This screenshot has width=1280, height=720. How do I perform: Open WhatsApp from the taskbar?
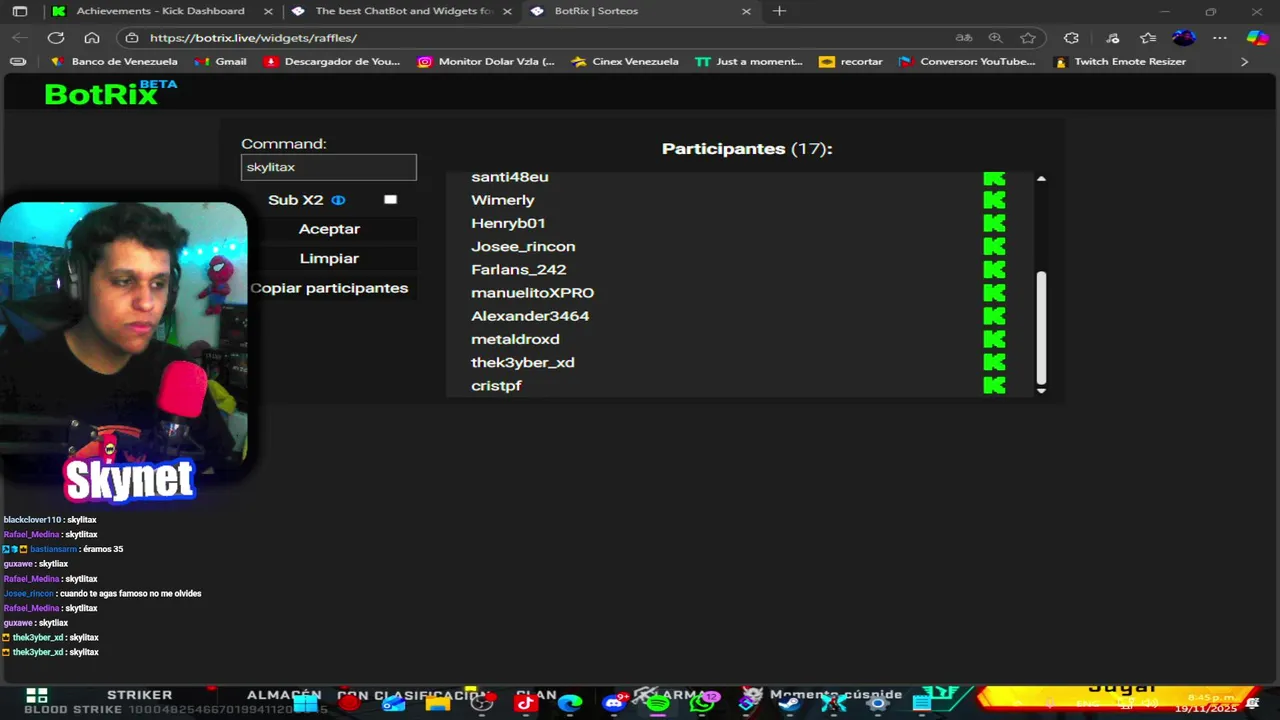pos(702,703)
